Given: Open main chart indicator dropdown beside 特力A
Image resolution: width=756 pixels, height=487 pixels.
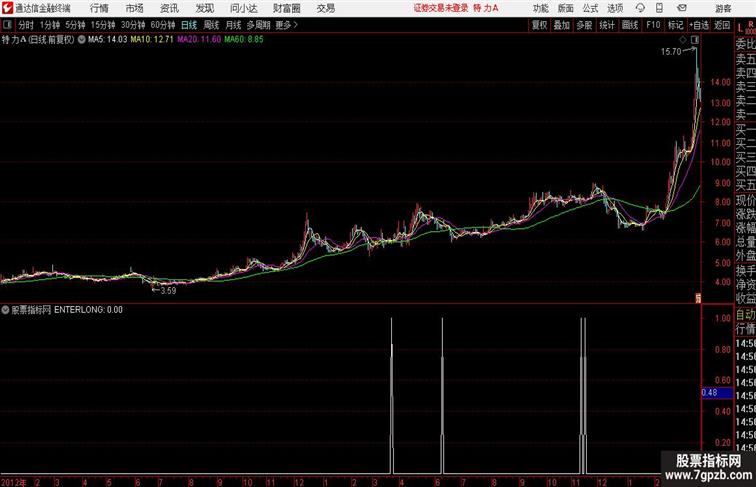Looking at the screenshot, I should click(x=81, y=40).
